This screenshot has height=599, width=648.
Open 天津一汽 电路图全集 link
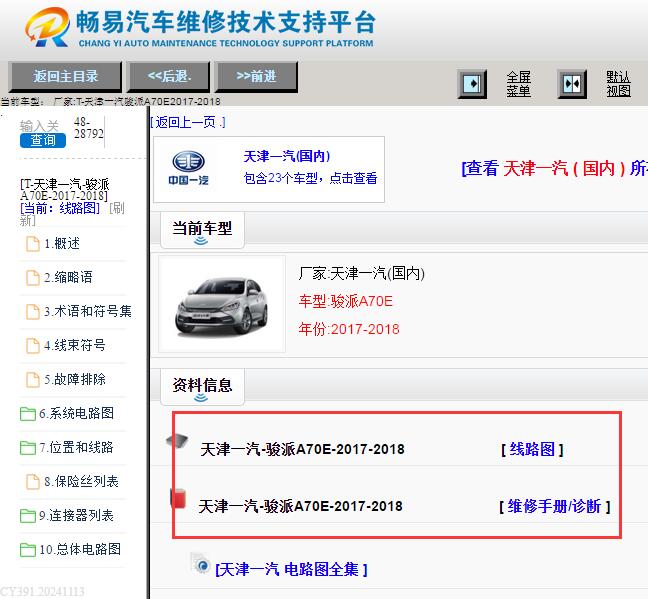point(291,570)
